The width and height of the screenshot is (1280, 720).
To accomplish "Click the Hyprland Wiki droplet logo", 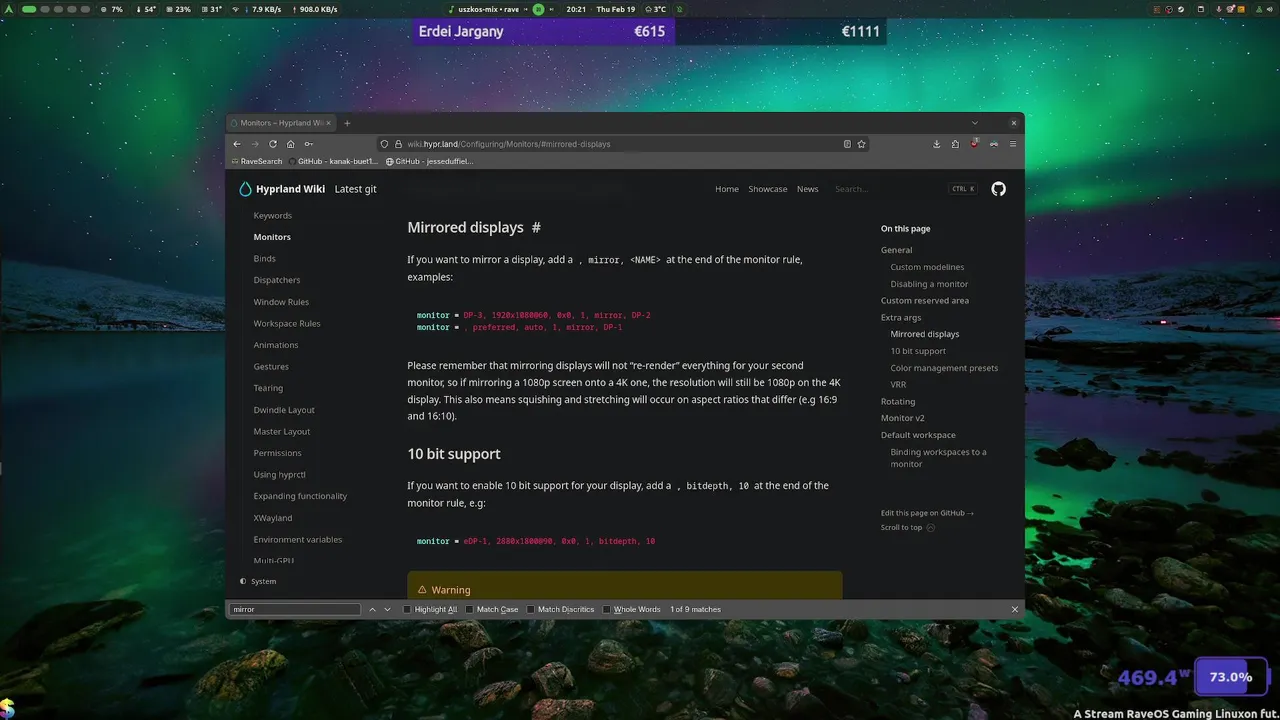I will (x=245, y=189).
